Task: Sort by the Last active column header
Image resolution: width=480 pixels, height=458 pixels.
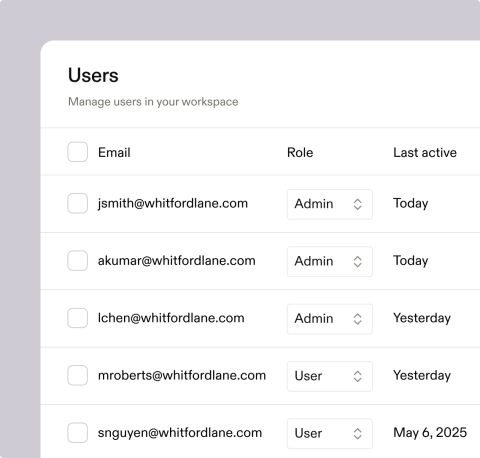Action: point(425,153)
